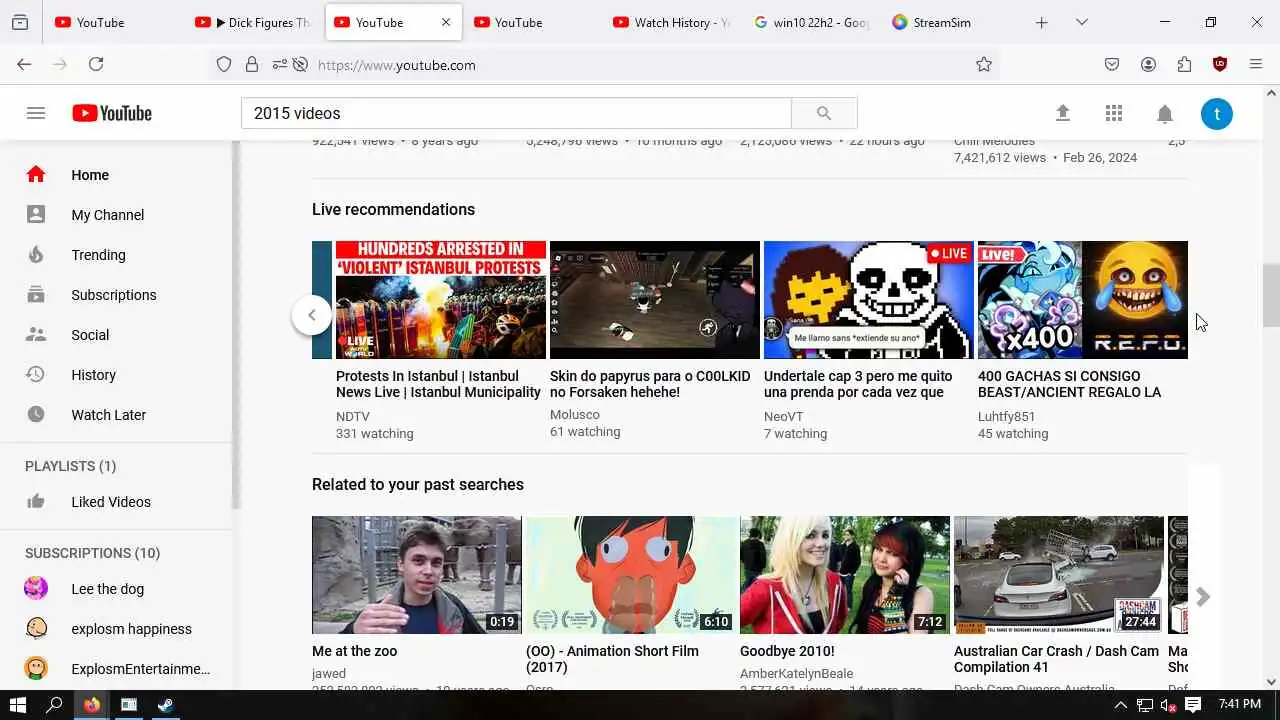
Task: Open the list all tabs dropdown
Action: pyautogui.click(x=1081, y=22)
